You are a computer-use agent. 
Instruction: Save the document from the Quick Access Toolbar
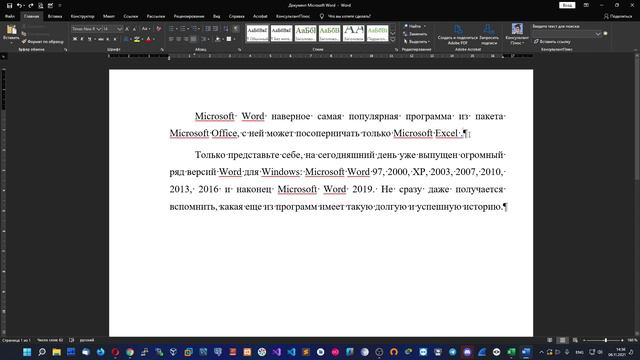9,5
